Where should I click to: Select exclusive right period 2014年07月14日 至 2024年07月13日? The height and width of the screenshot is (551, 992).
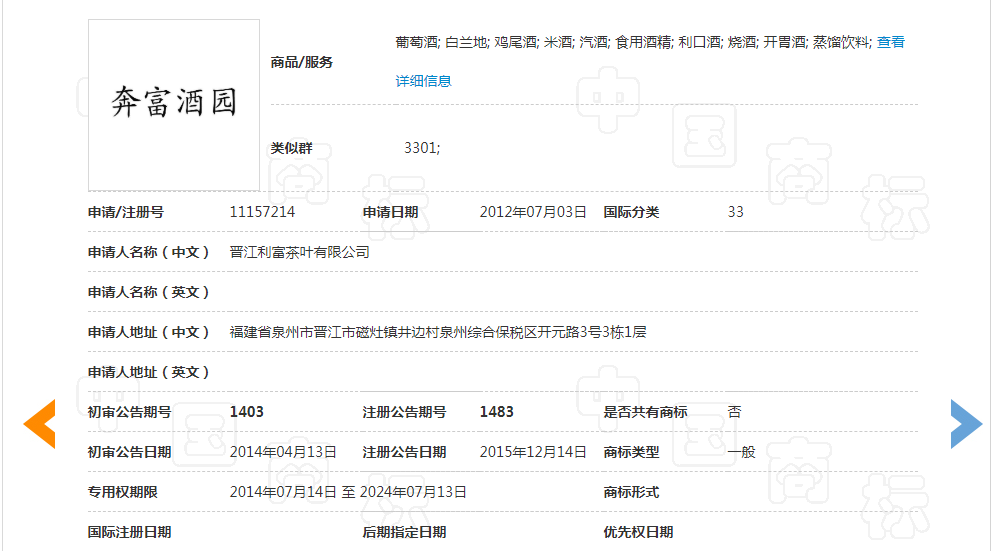coord(348,492)
